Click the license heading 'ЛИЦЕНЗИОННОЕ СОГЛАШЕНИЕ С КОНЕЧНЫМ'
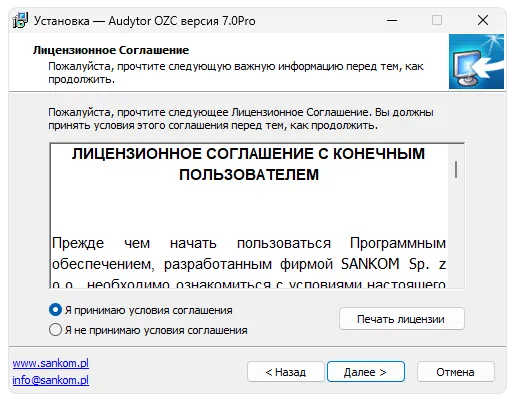514x399 pixels. (x=248, y=154)
